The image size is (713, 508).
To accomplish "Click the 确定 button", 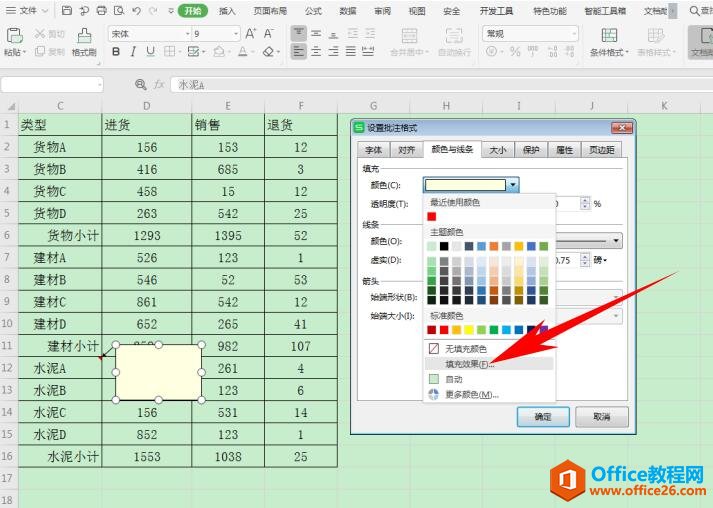I will (x=543, y=416).
